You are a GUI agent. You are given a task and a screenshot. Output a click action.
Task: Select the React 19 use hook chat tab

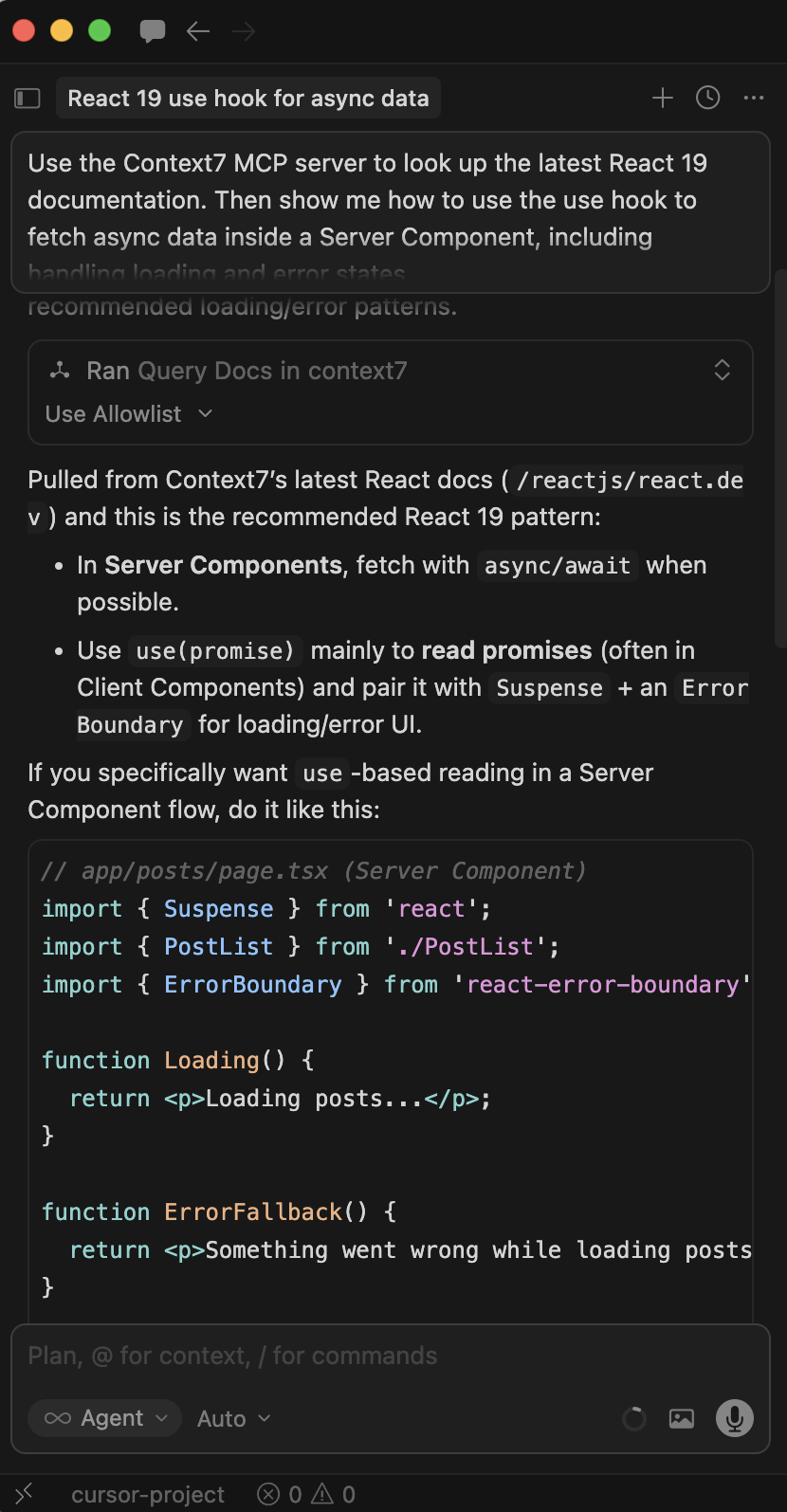point(248,98)
